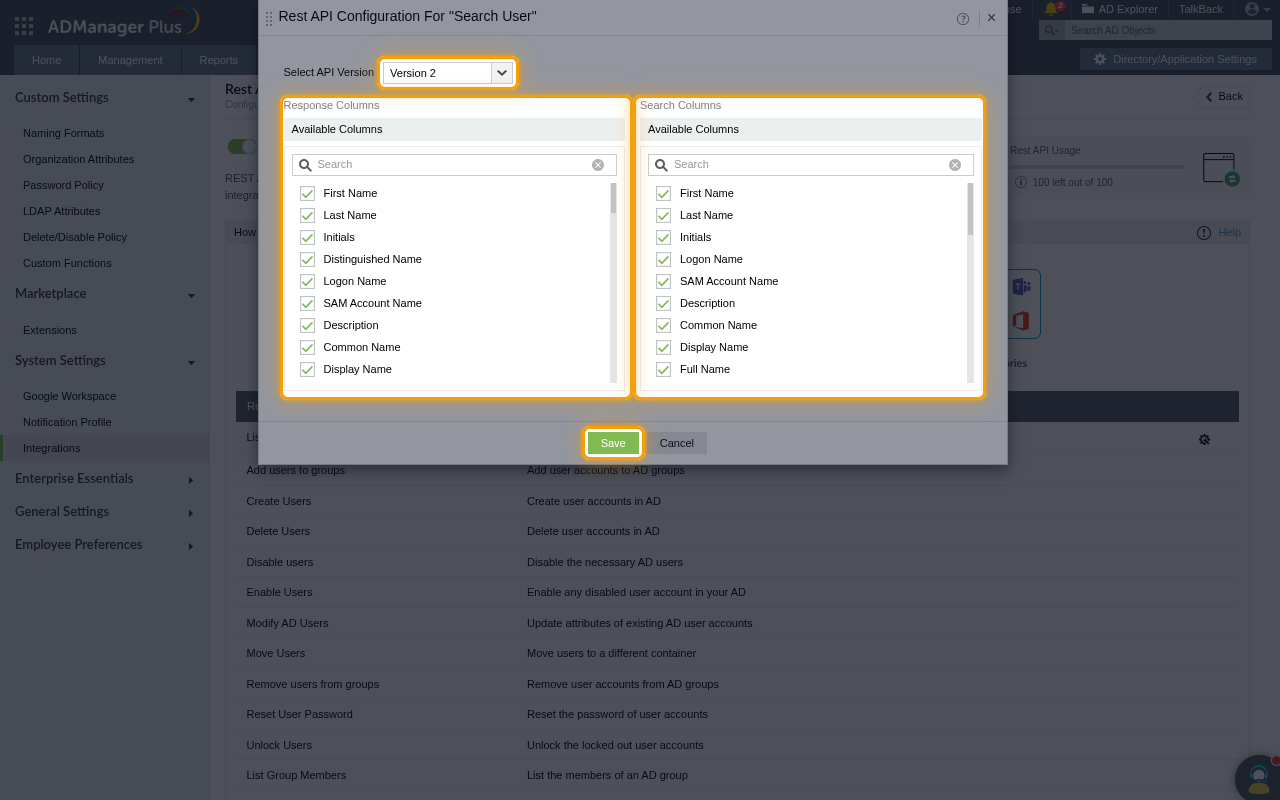This screenshot has width=1280, height=800.
Task: Clear the Response Columns search field
Action: point(598,165)
